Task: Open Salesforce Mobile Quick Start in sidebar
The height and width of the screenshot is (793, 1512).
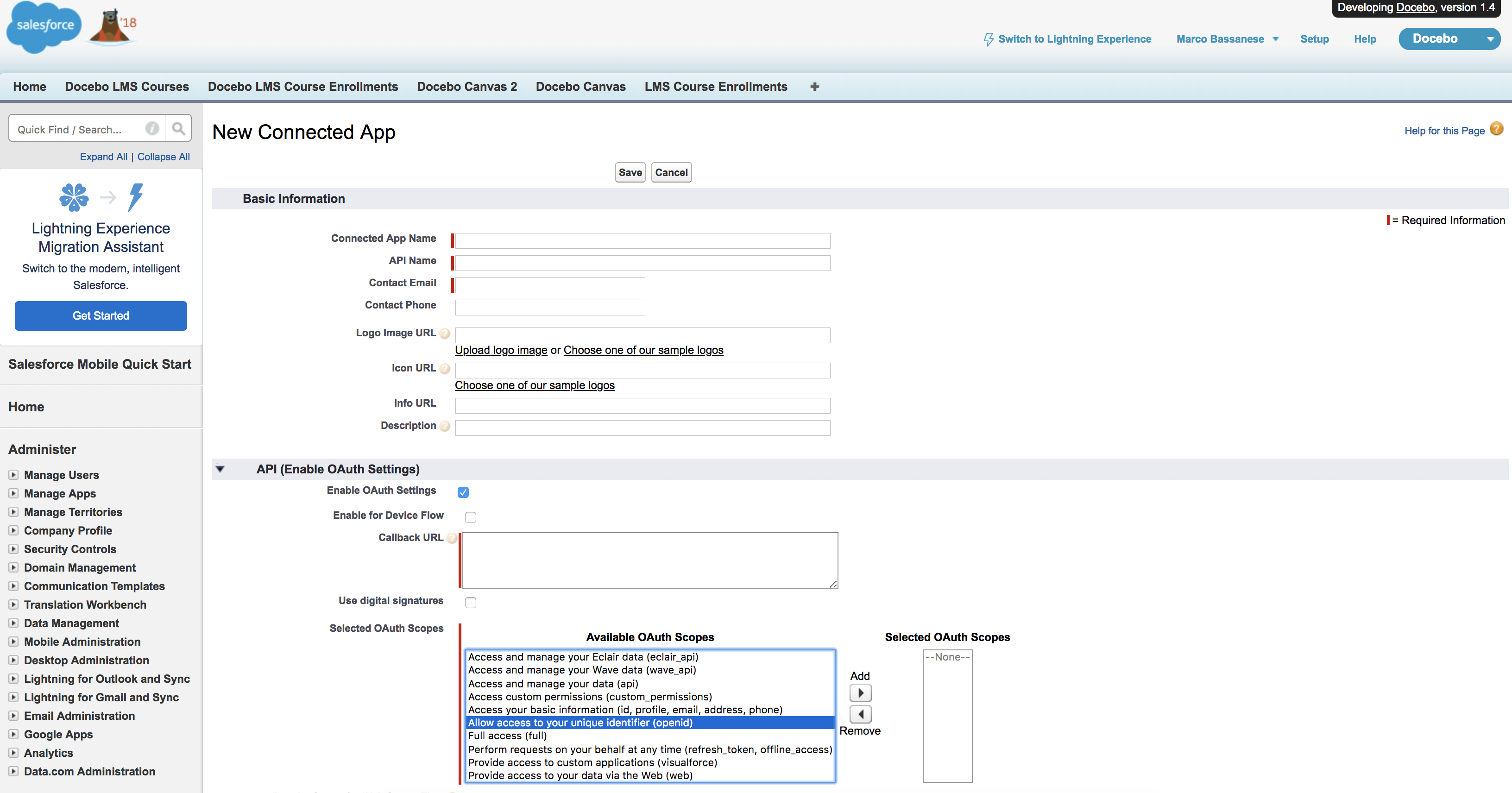Action: 100,364
